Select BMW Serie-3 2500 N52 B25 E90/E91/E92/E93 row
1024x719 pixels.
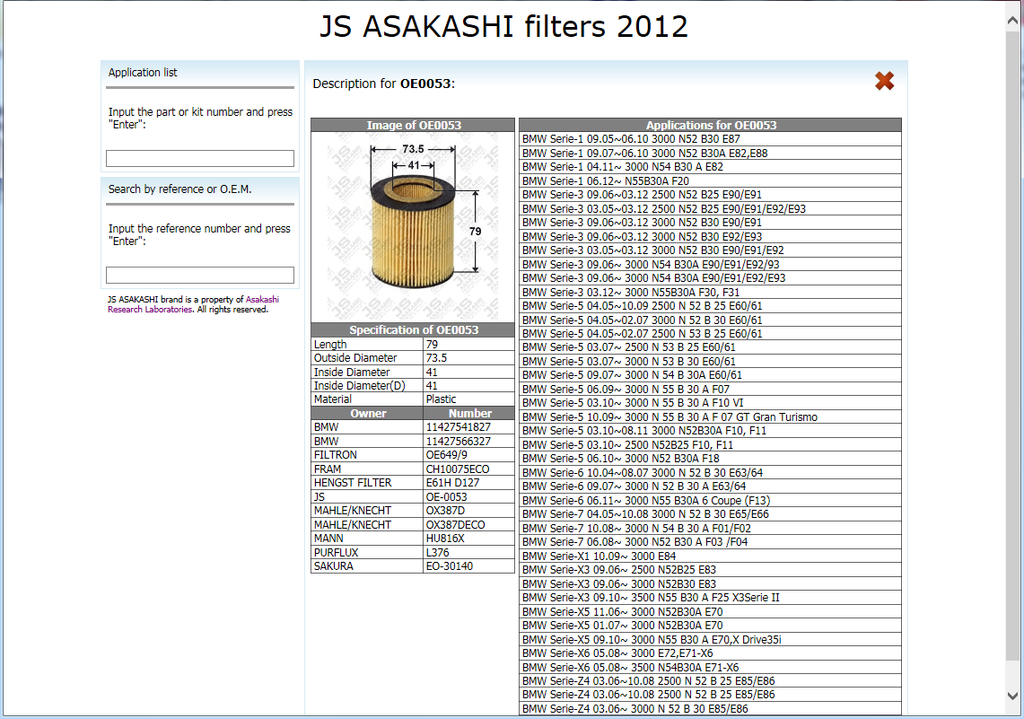click(711, 208)
